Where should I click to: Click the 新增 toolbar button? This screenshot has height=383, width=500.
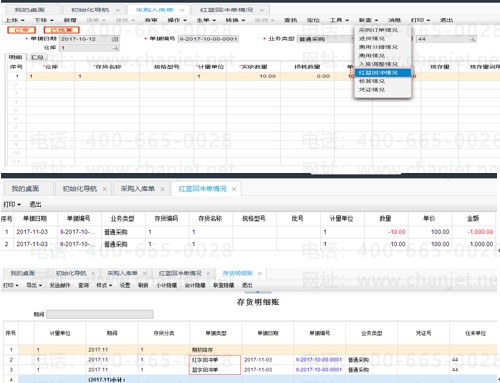[70, 20]
